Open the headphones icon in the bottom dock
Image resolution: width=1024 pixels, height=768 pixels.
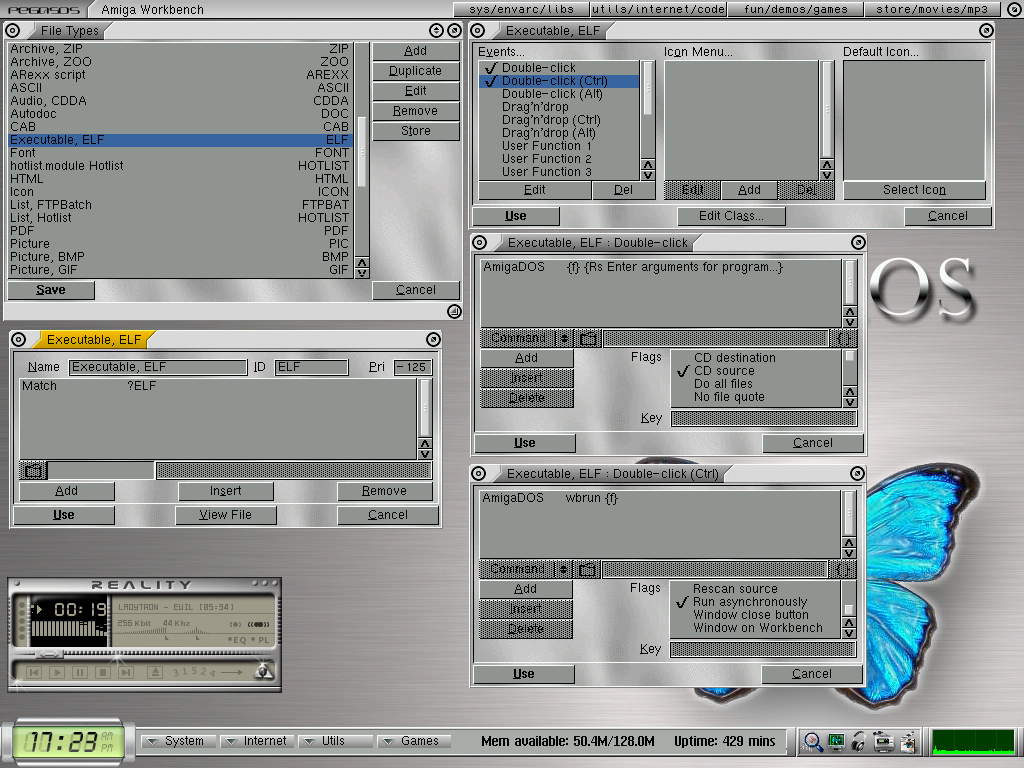click(x=859, y=742)
